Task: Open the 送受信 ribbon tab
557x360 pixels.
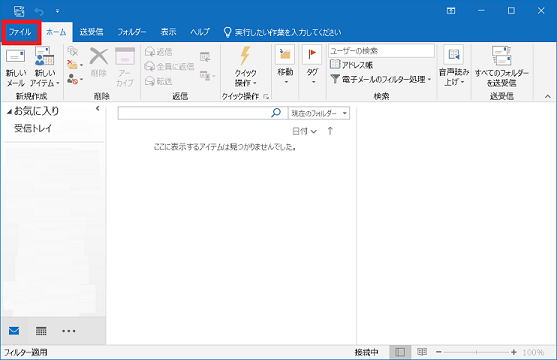Action: pos(91,32)
